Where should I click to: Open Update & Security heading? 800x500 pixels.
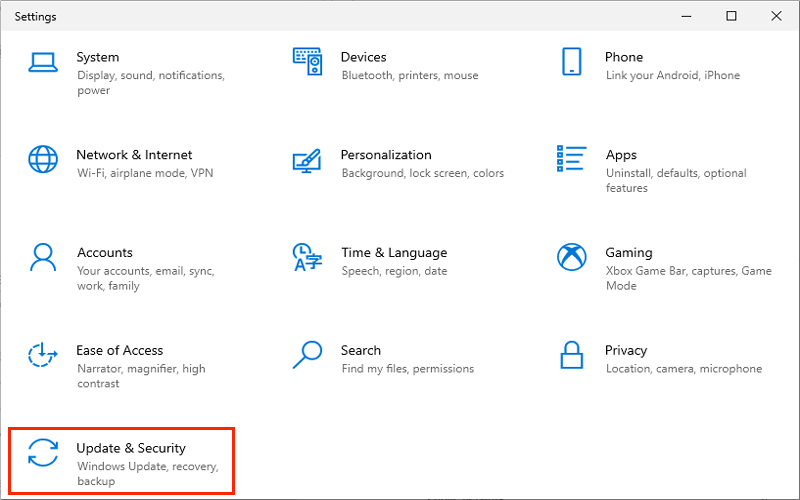[x=131, y=448]
